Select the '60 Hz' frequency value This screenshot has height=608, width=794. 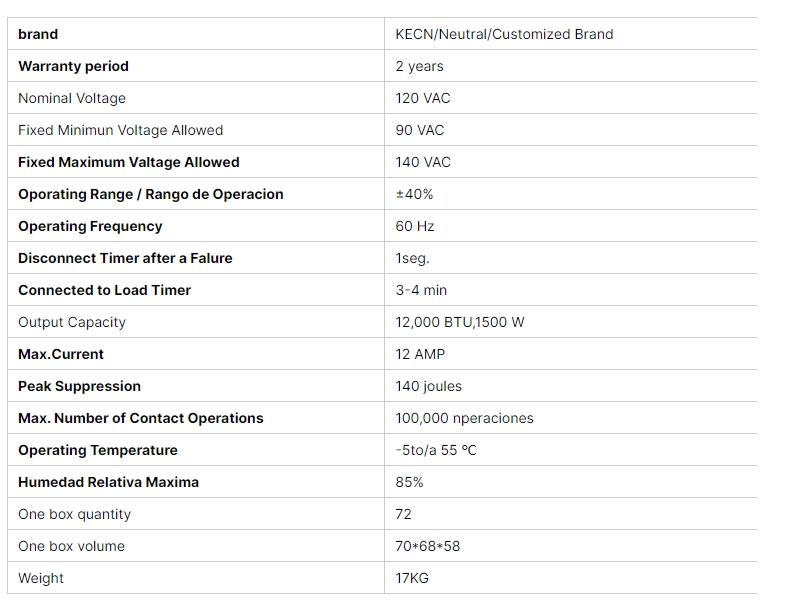pyautogui.click(x=415, y=226)
